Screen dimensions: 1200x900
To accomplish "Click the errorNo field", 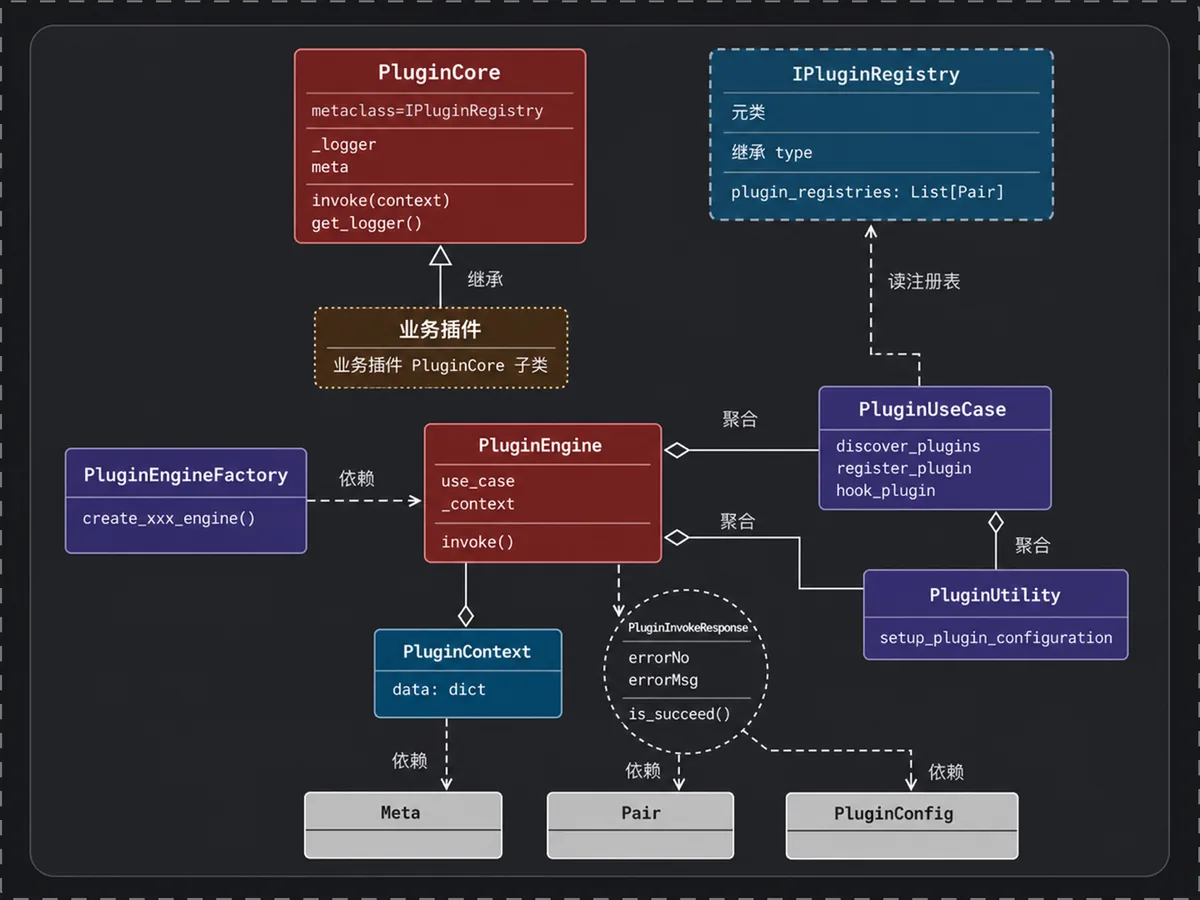I will coord(658,658).
